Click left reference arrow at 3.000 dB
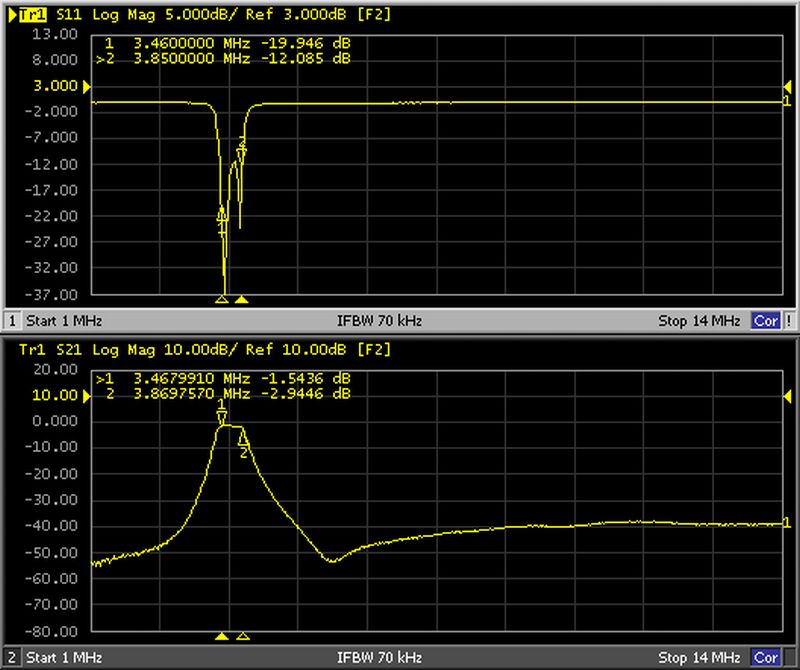The height and width of the screenshot is (670, 800). point(86,86)
